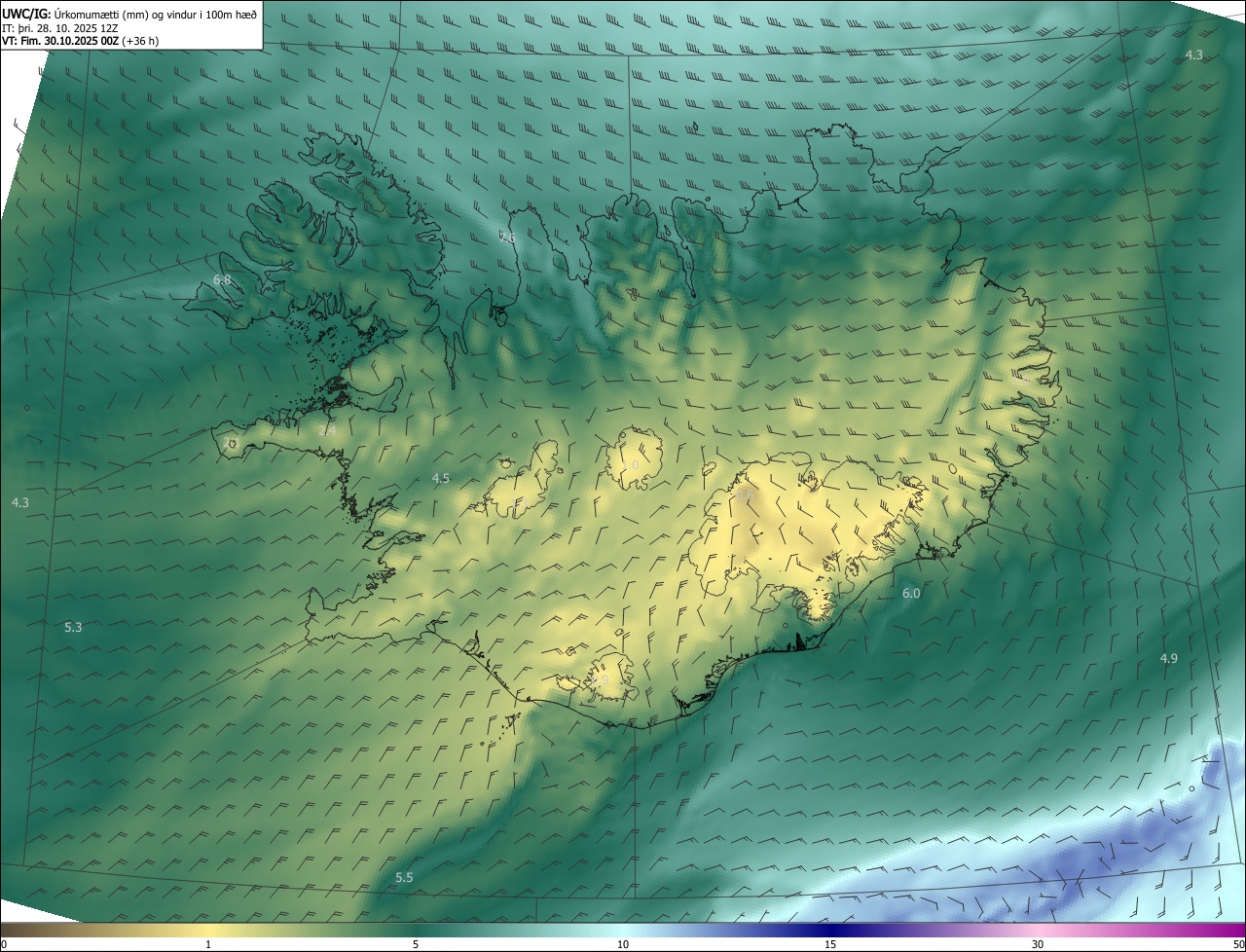Select the "6.0" value off the southeast coast
The width and height of the screenshot is (1246, 952).
(911, 593)
